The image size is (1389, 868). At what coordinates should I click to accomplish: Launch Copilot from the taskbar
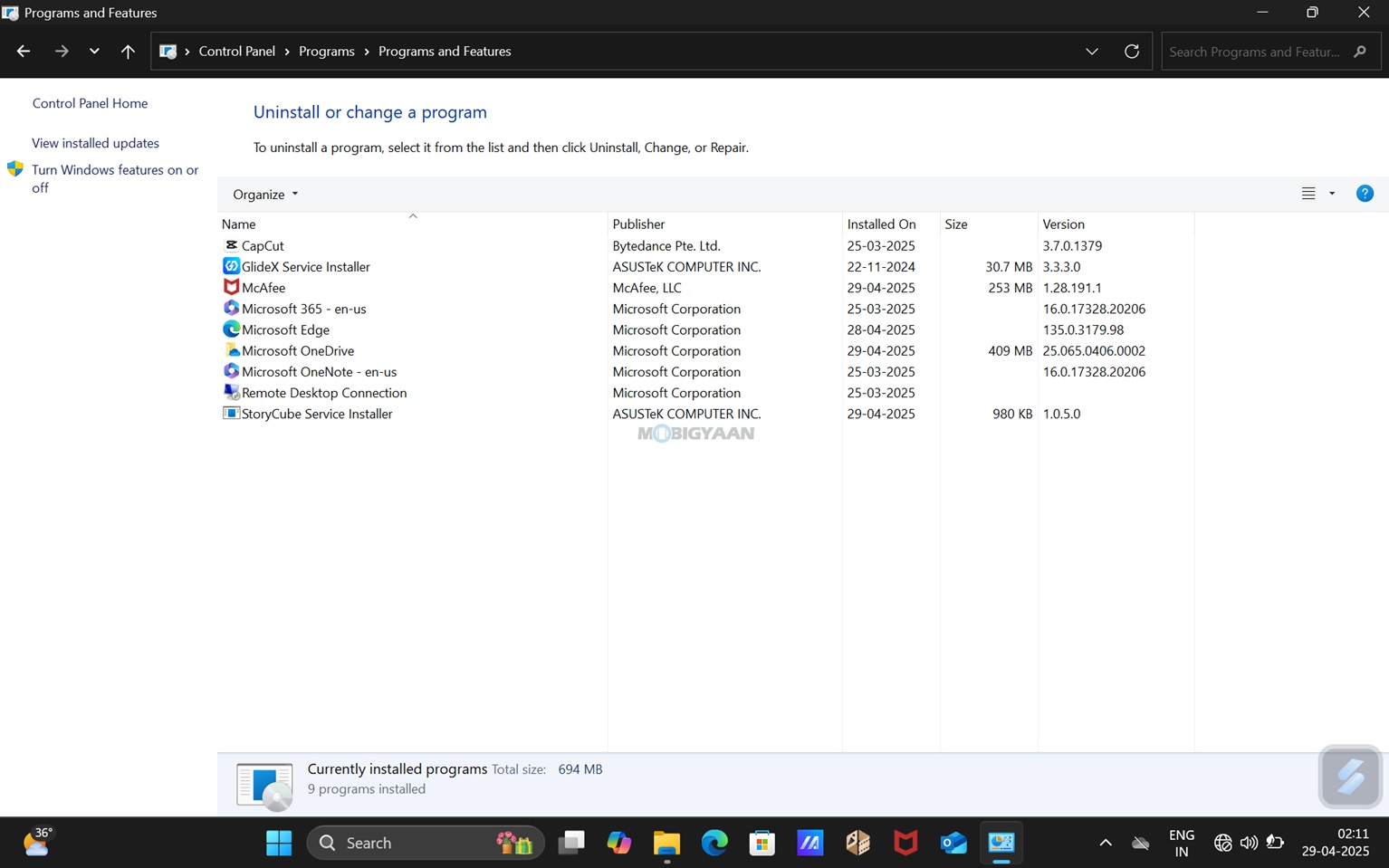619,843
